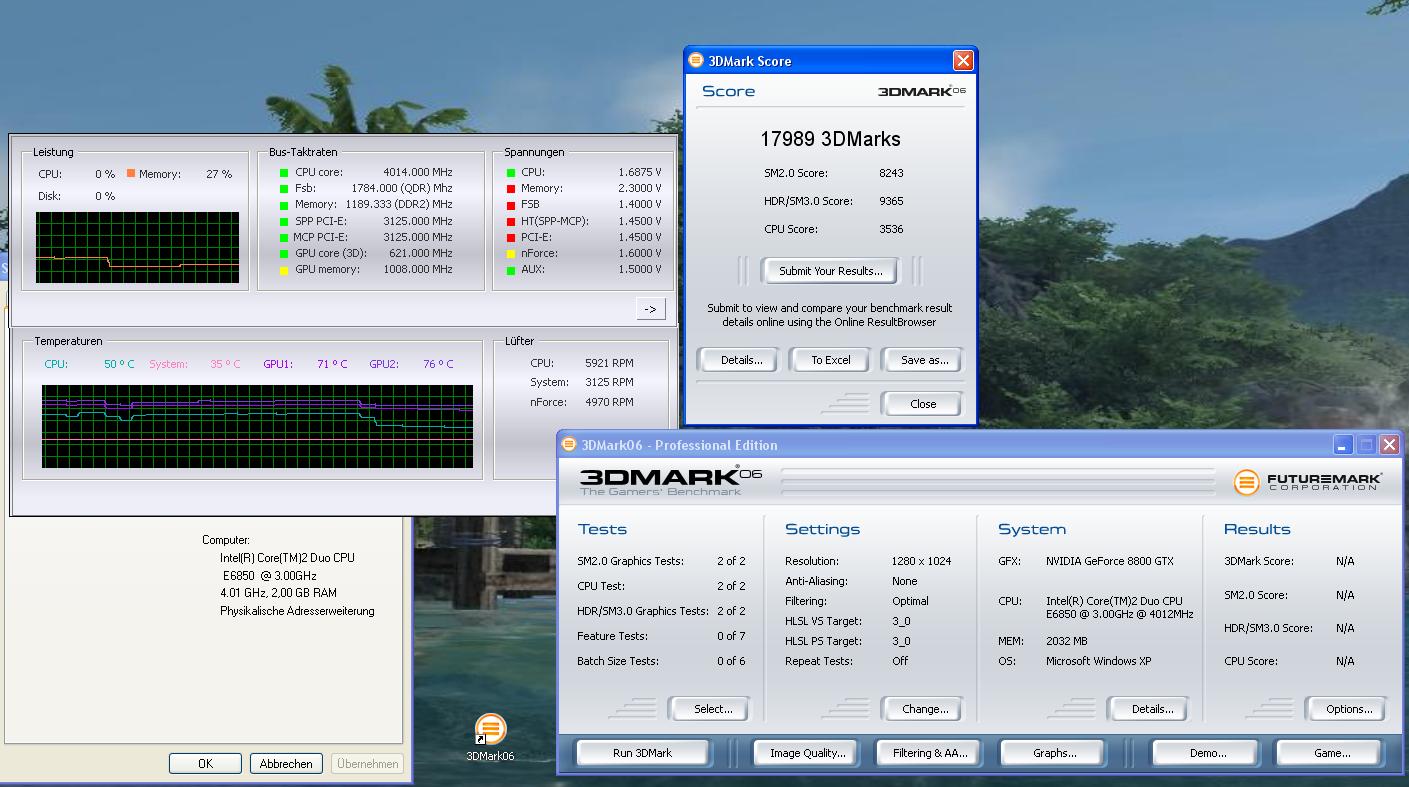
Task: Click the yellow GPU memory status indicator
Action: tap(285, 270)
